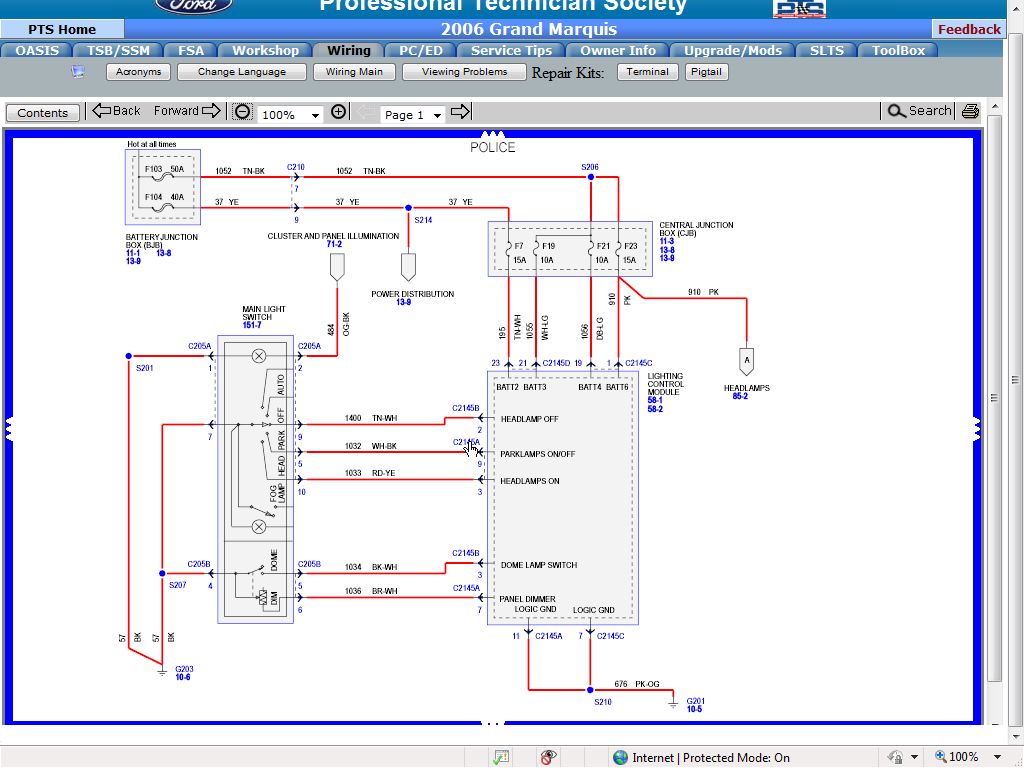Click the Search magnifier button

point(919,111)
